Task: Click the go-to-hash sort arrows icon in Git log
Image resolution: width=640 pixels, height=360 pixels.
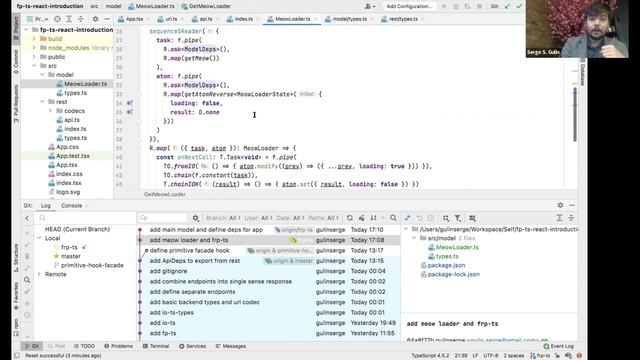Action: (x=373, y=218)
